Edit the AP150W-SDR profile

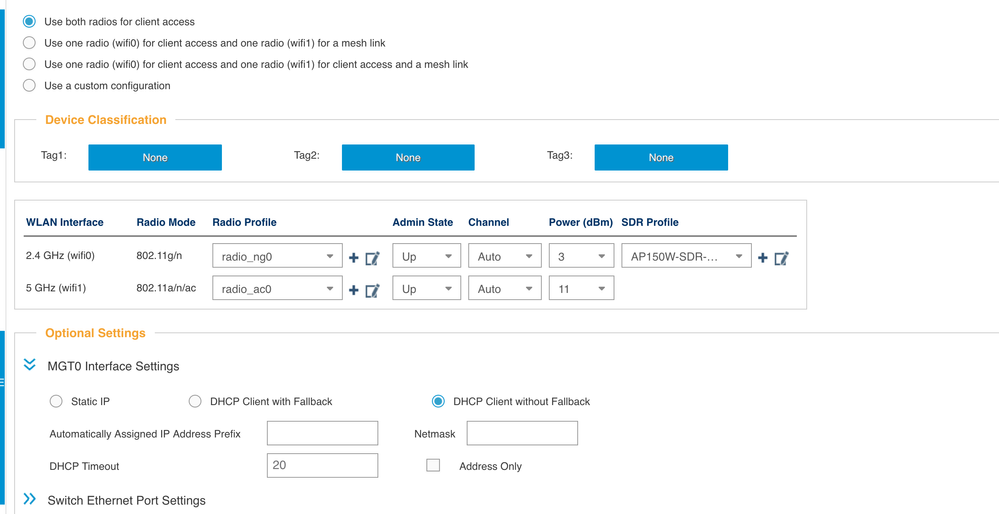tap(781, 258)
